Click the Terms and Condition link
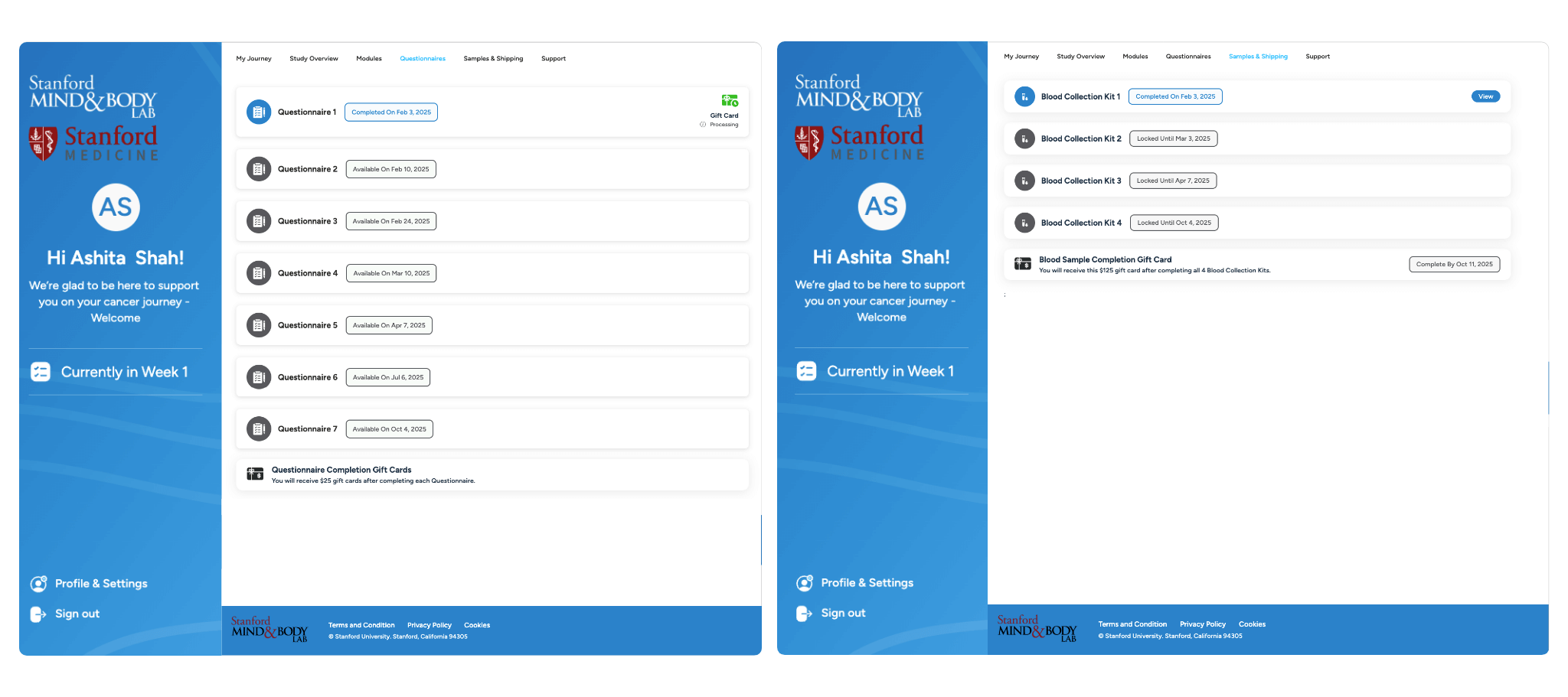The image size is (1568, 697). point(361,625)
